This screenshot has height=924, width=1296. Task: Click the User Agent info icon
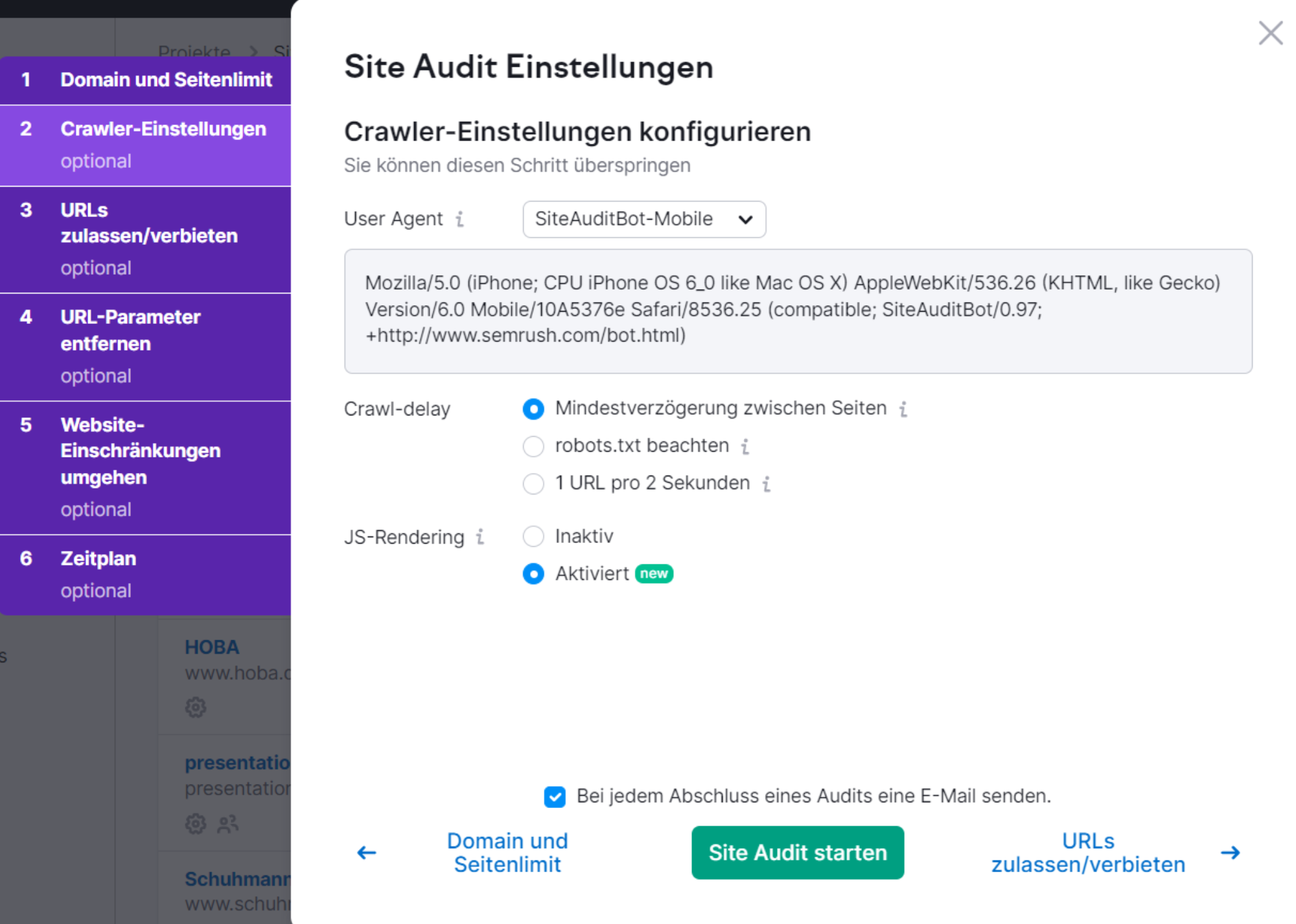(459, 219)
